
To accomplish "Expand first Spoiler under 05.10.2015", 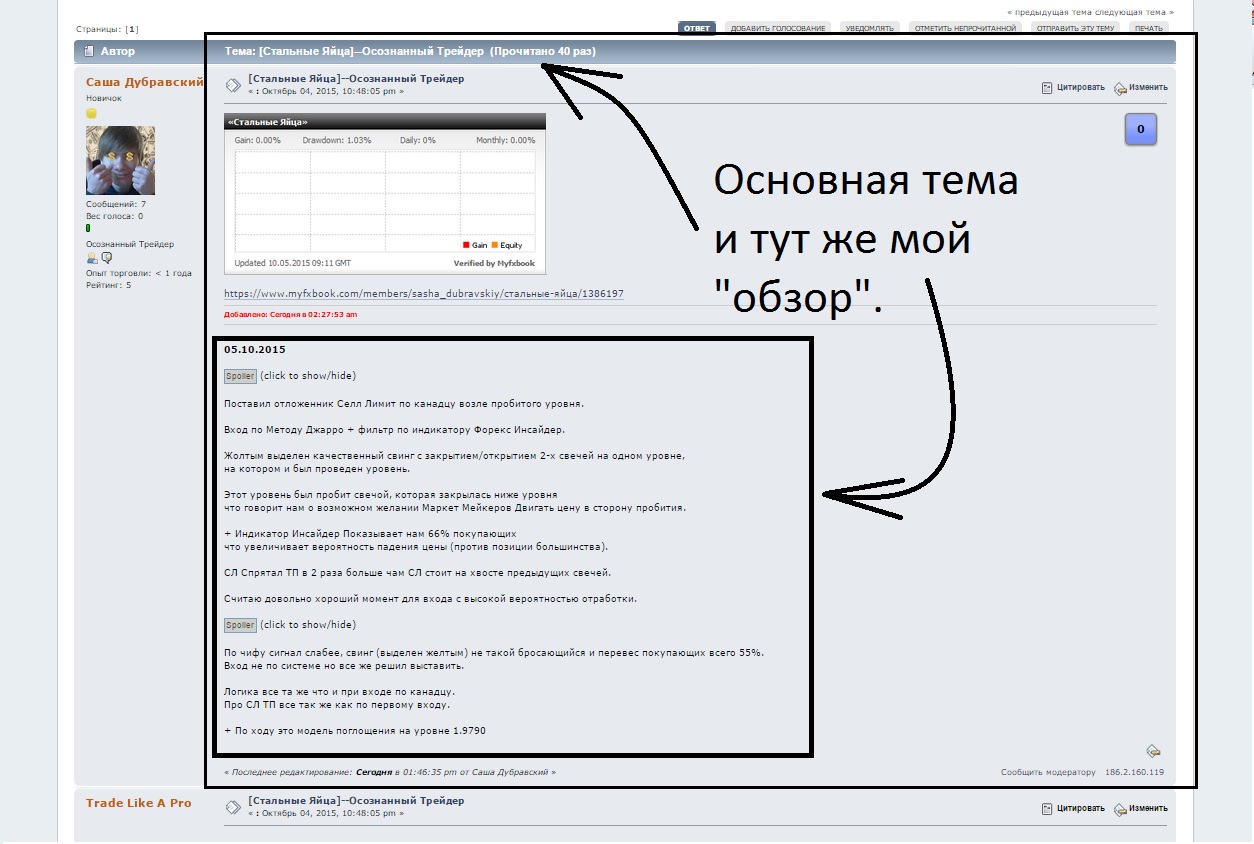I will (240, 376).
